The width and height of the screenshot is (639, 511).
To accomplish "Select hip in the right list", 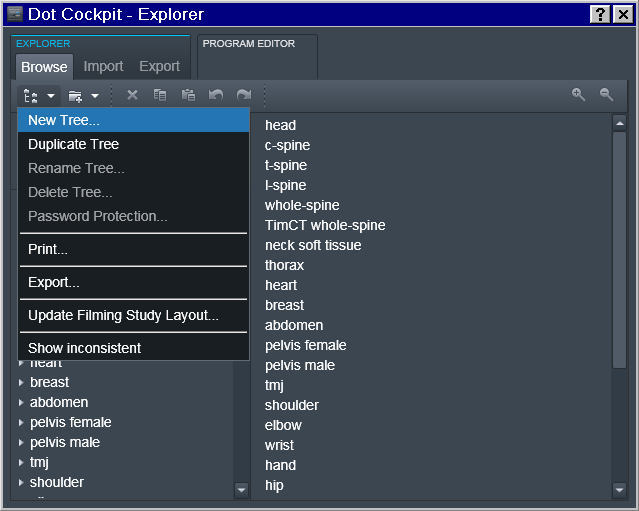I will [x=274, y=485].
